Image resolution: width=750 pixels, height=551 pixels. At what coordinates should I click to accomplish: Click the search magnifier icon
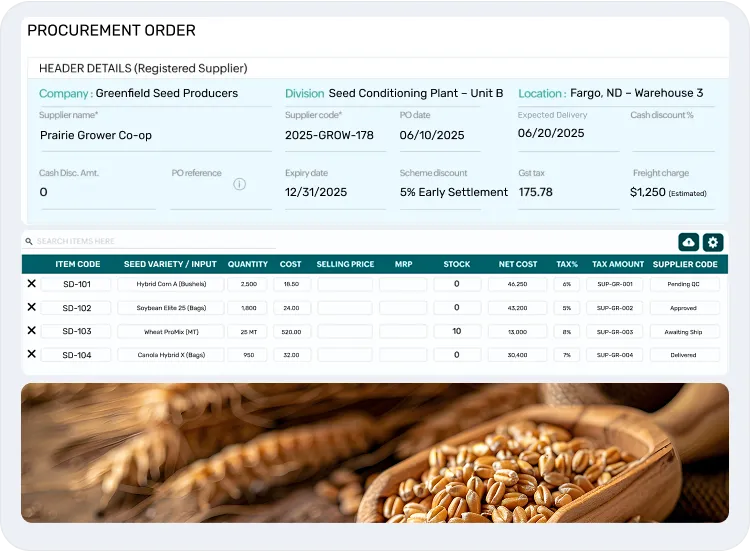[30, 242]
